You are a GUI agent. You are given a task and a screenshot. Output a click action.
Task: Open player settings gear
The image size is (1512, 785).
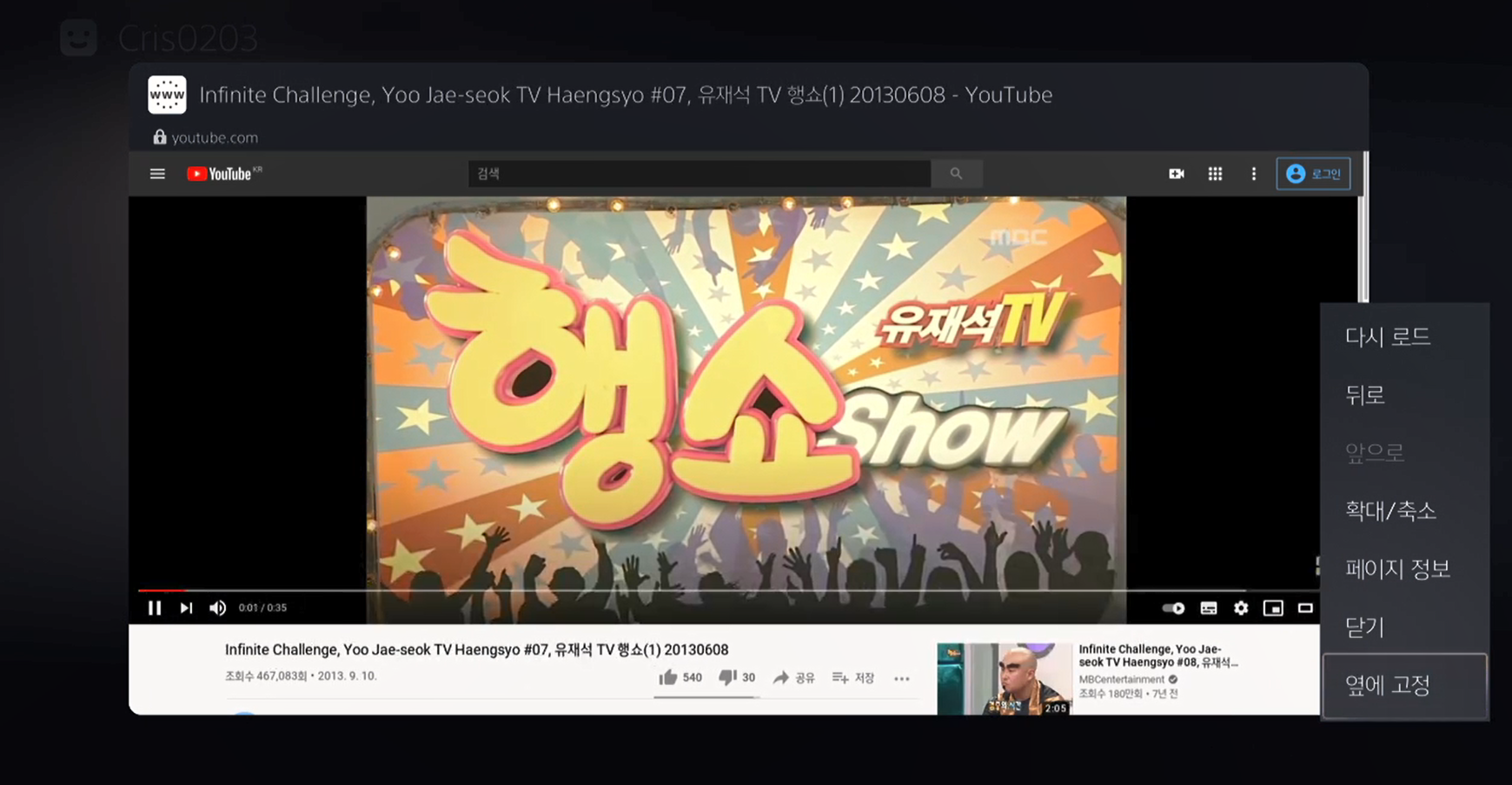[x=1241, y=608]
